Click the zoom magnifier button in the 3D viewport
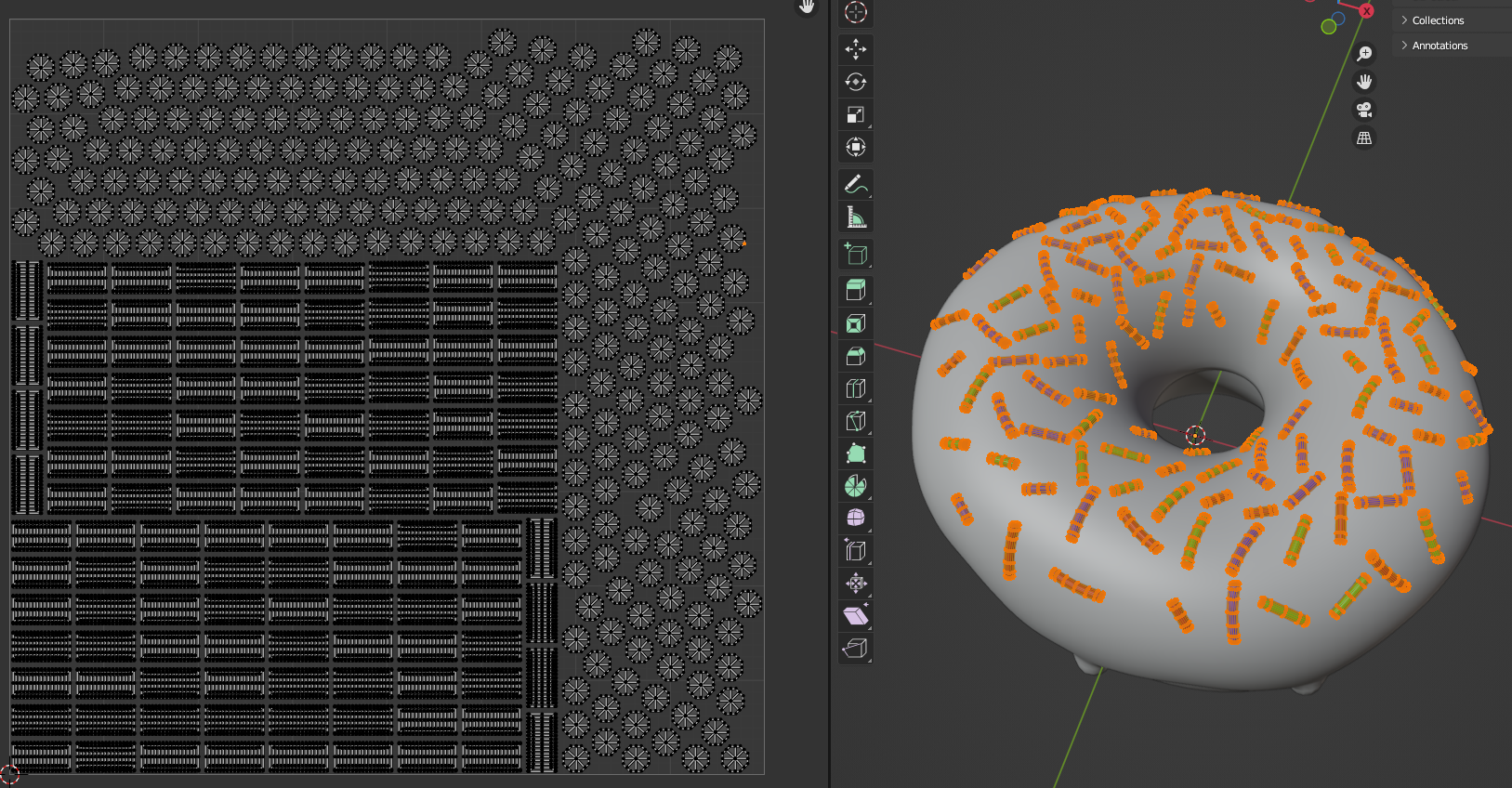The image size is (1512, 788). [x=1364, y=54]
